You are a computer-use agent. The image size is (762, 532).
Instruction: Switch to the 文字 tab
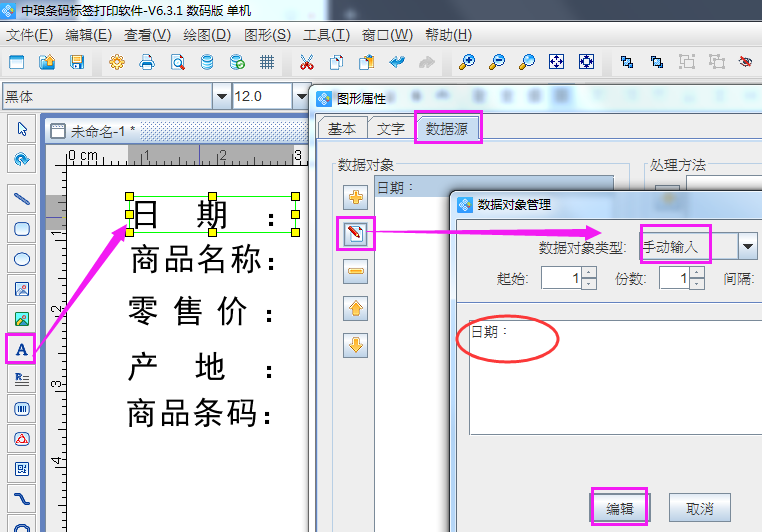point(391,129)
